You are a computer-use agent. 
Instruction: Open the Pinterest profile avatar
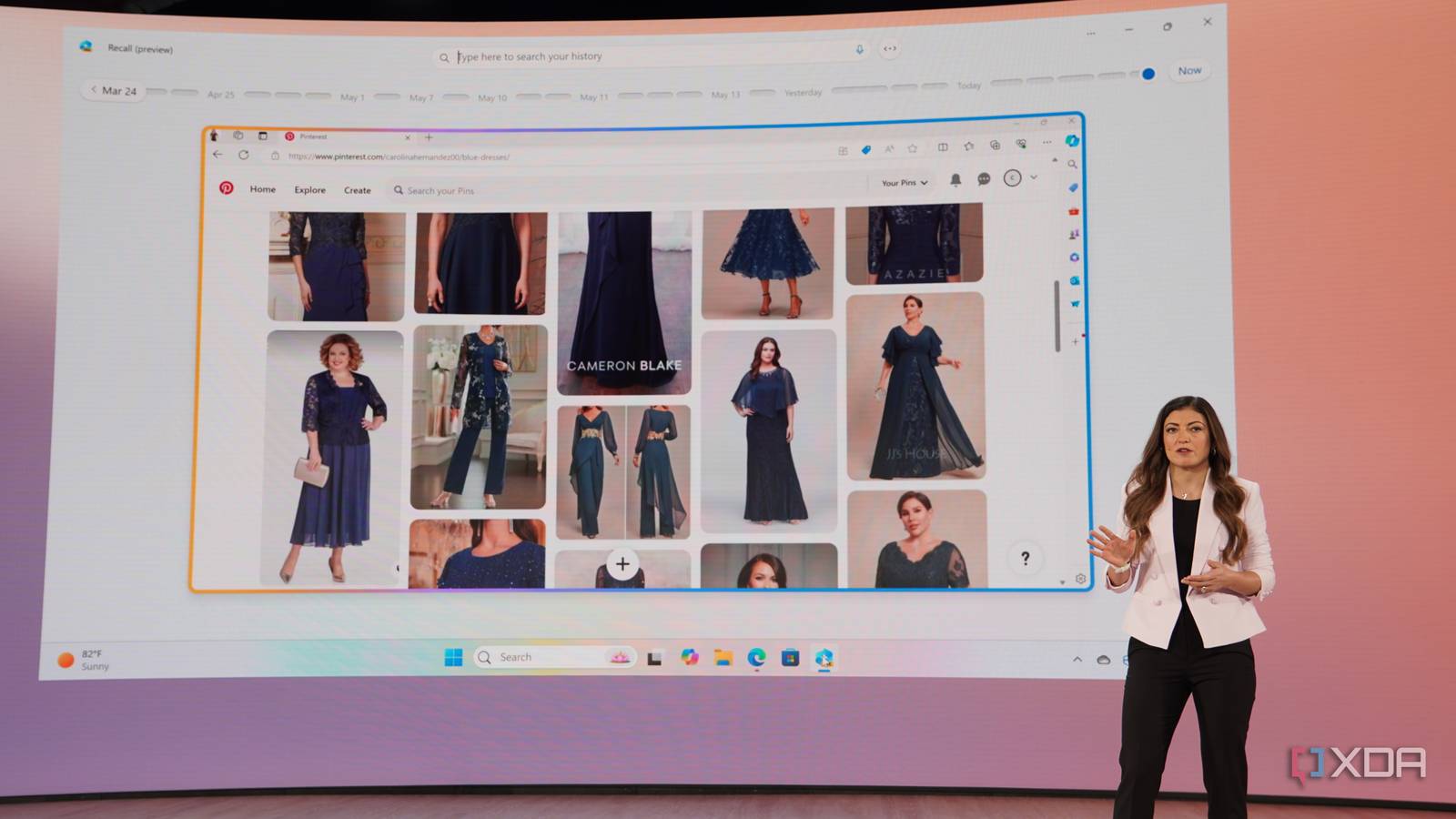tap(1012, 178)
